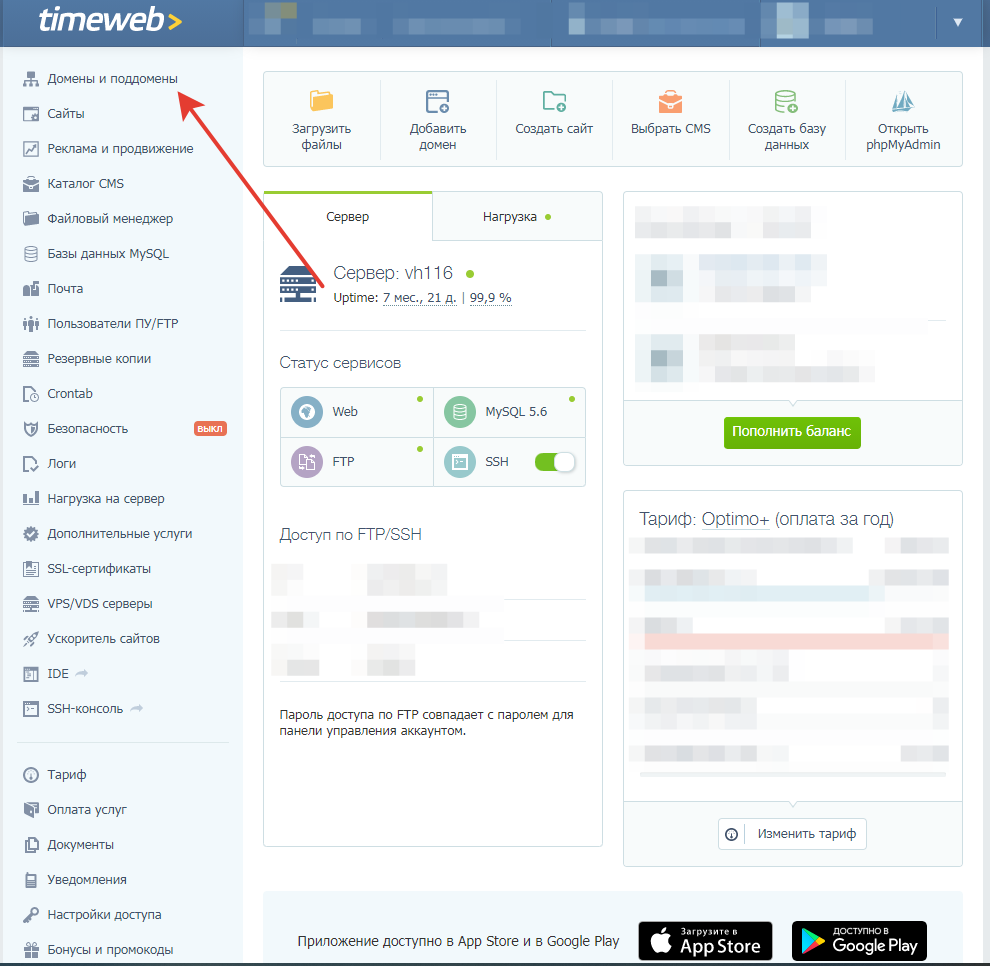The image size is (990, 966).
Task: Click the Доступ по FTP/SSH heading
Action: [x=350, y=535]
